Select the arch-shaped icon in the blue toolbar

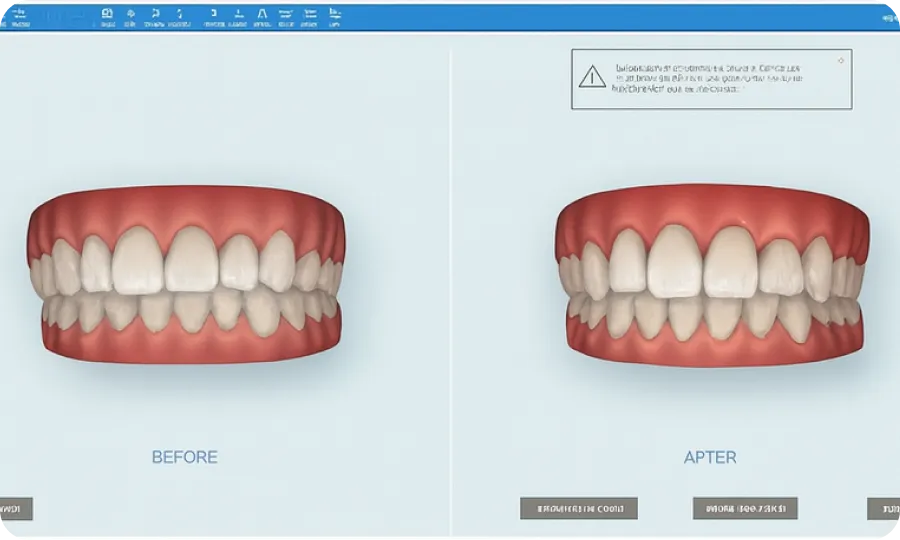tap(262, 16)
